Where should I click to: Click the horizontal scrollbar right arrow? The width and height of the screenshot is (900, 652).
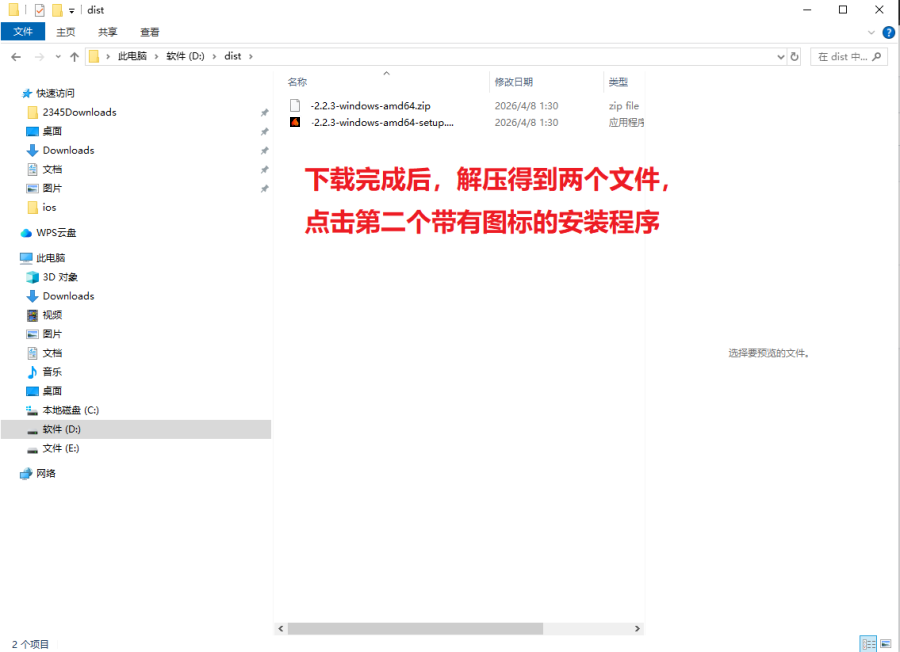tap(637, 628)
